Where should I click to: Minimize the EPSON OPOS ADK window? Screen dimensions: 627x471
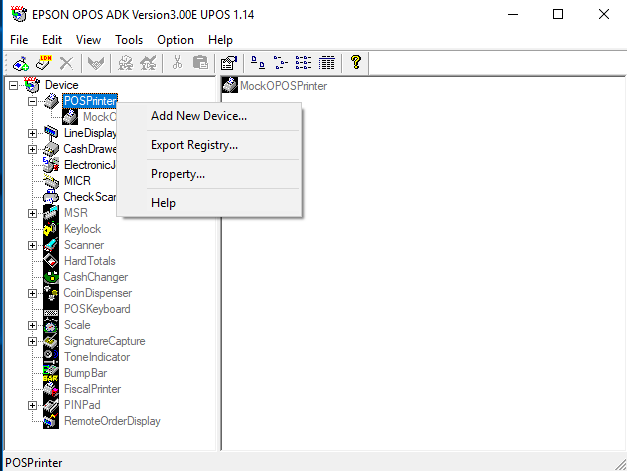(513, 14)
